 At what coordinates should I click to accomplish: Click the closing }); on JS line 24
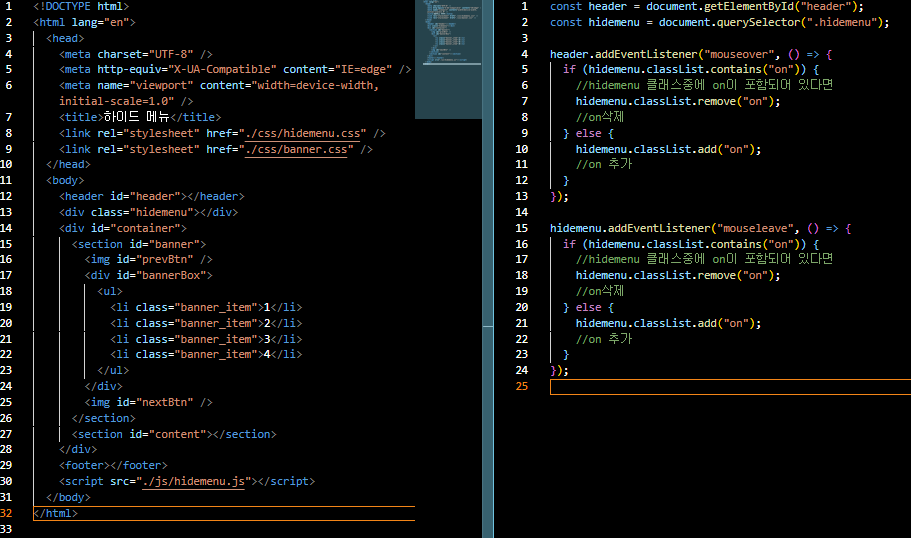[559, 370]
